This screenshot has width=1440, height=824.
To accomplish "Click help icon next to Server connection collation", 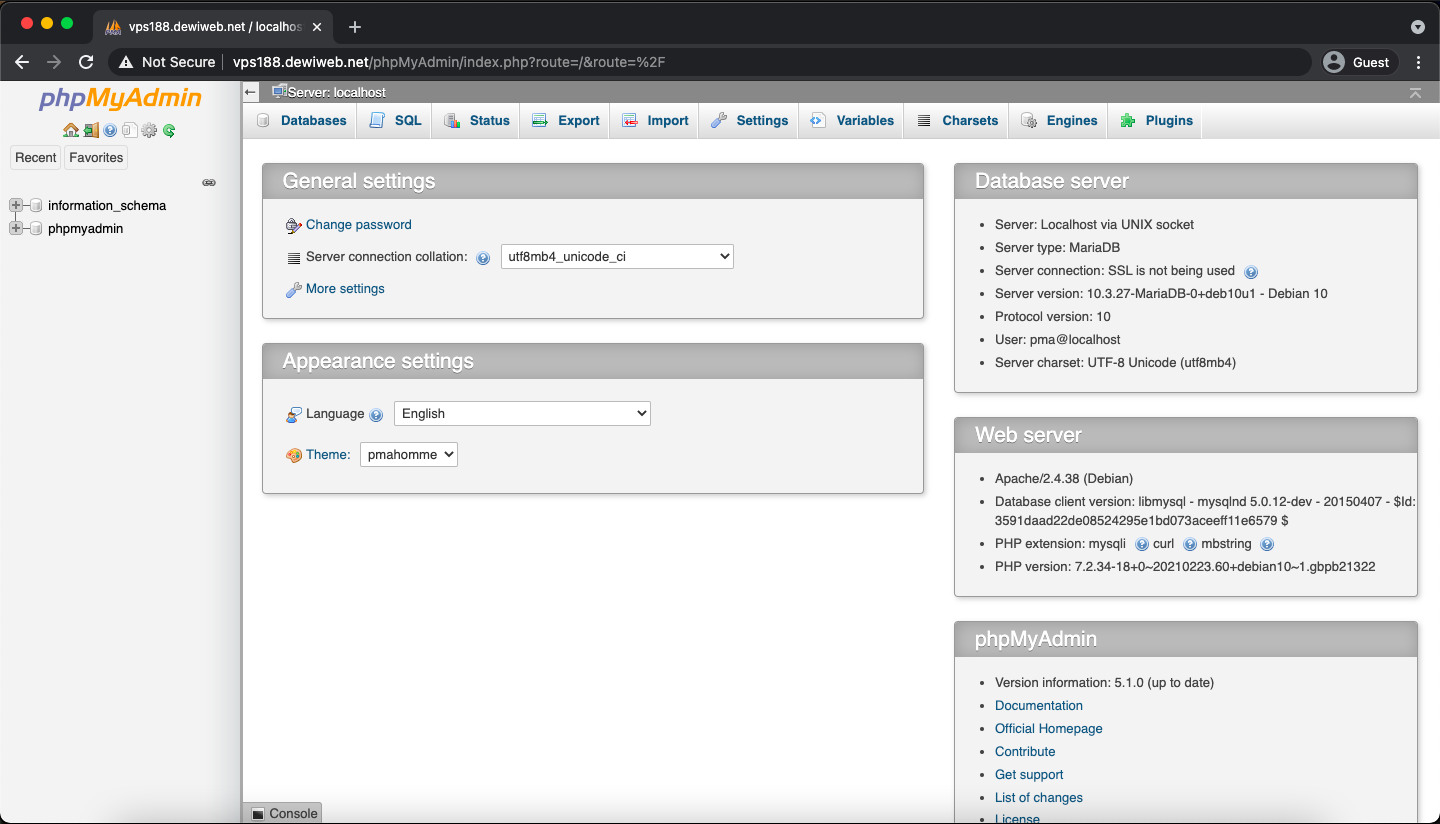I will click(483, 258).
